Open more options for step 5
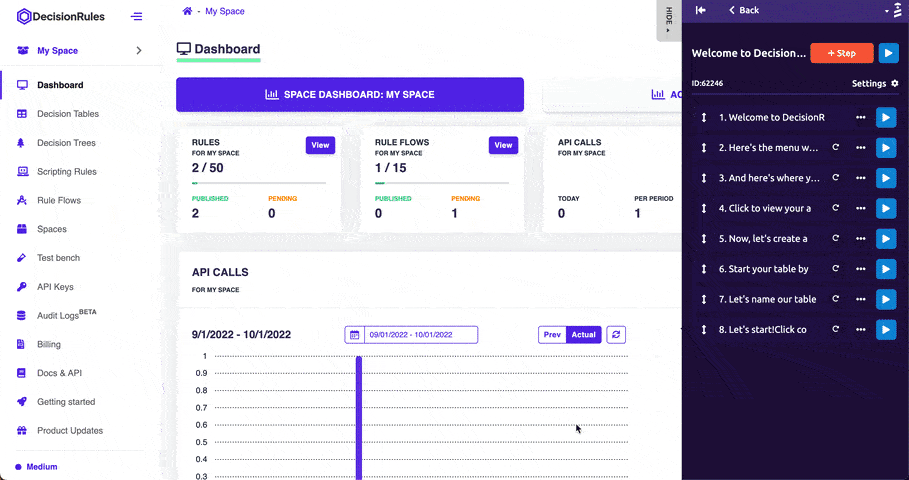The width and height of the screenshot is (909, 480). click(860, 239)
